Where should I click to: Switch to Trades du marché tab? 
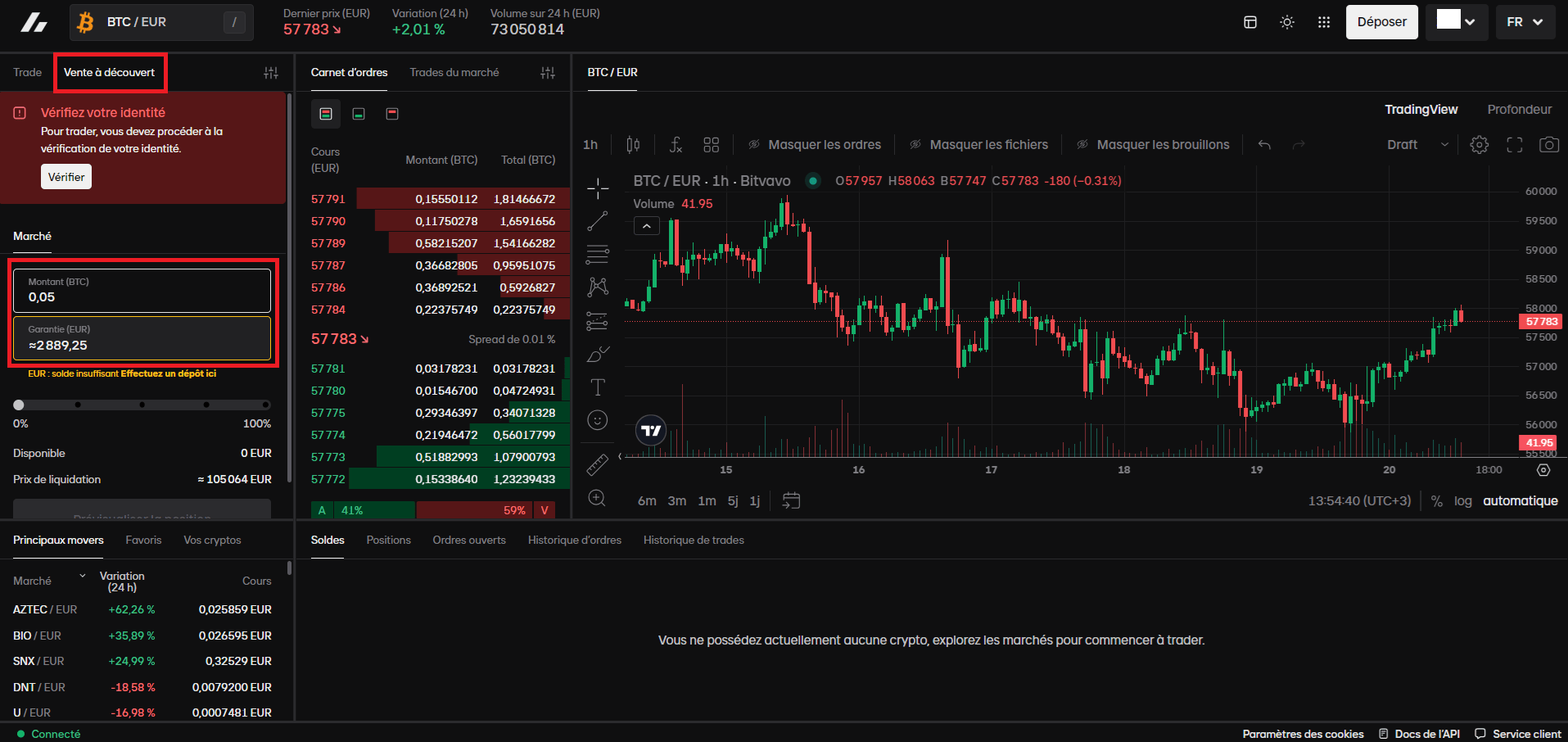454,73
